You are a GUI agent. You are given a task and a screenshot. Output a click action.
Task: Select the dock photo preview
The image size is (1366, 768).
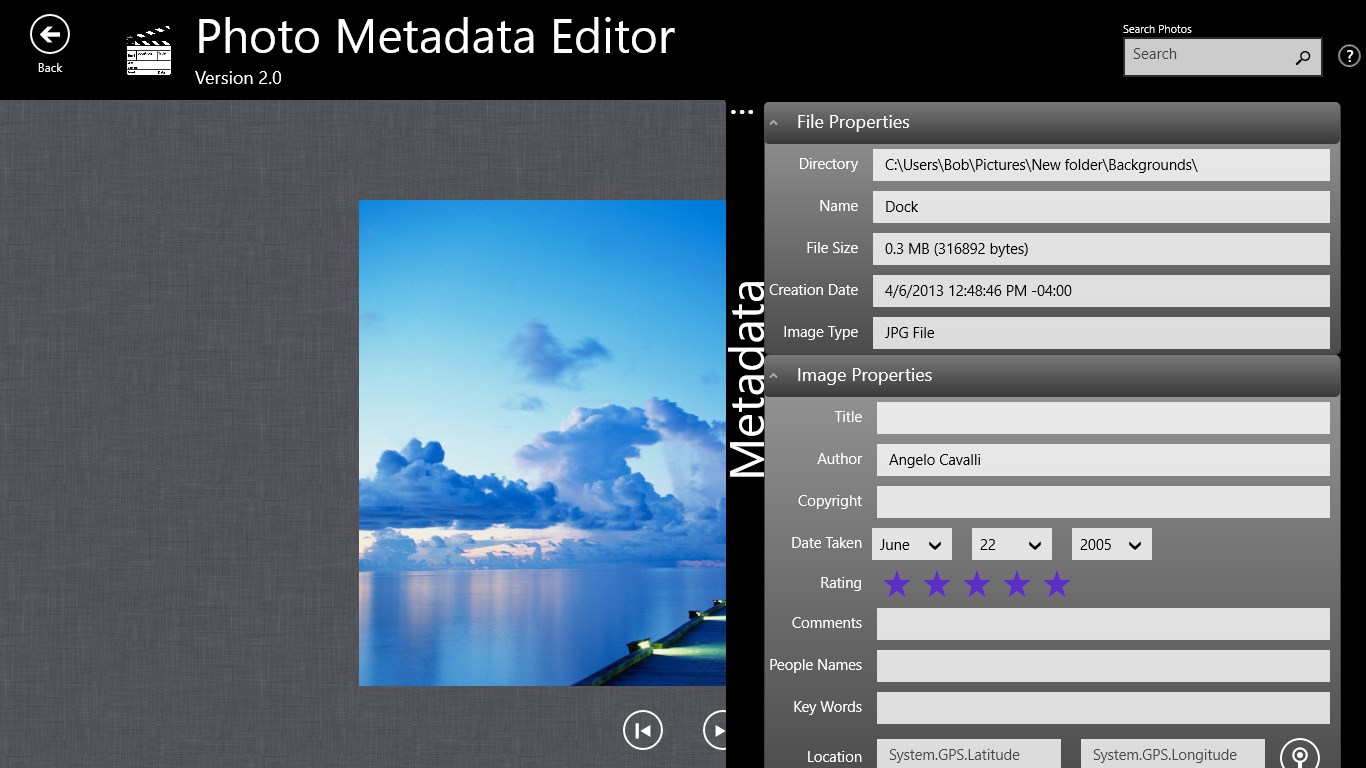[542, 443]
